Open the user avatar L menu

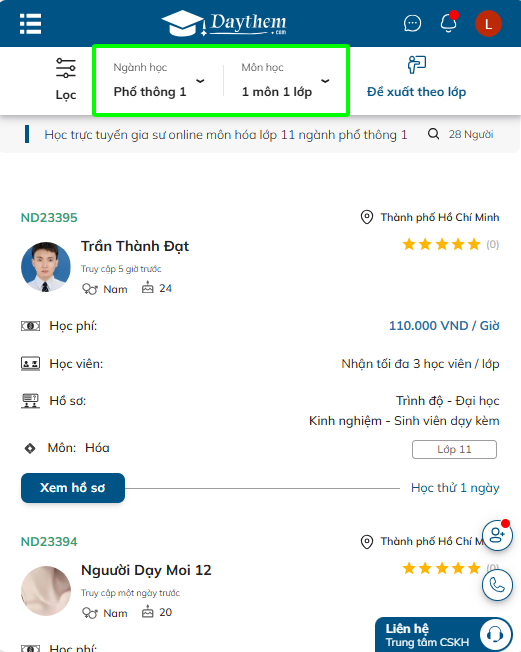[488, 24]
